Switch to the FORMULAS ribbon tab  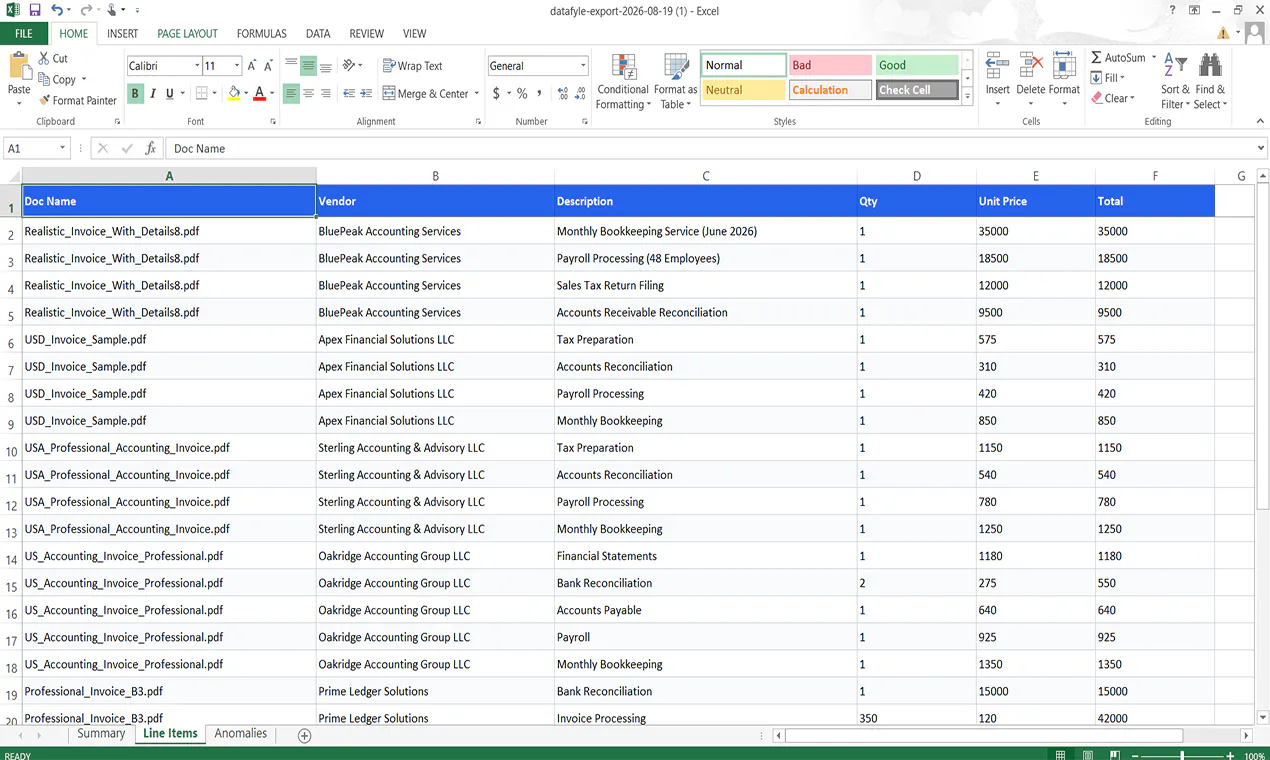coord(262,33)
